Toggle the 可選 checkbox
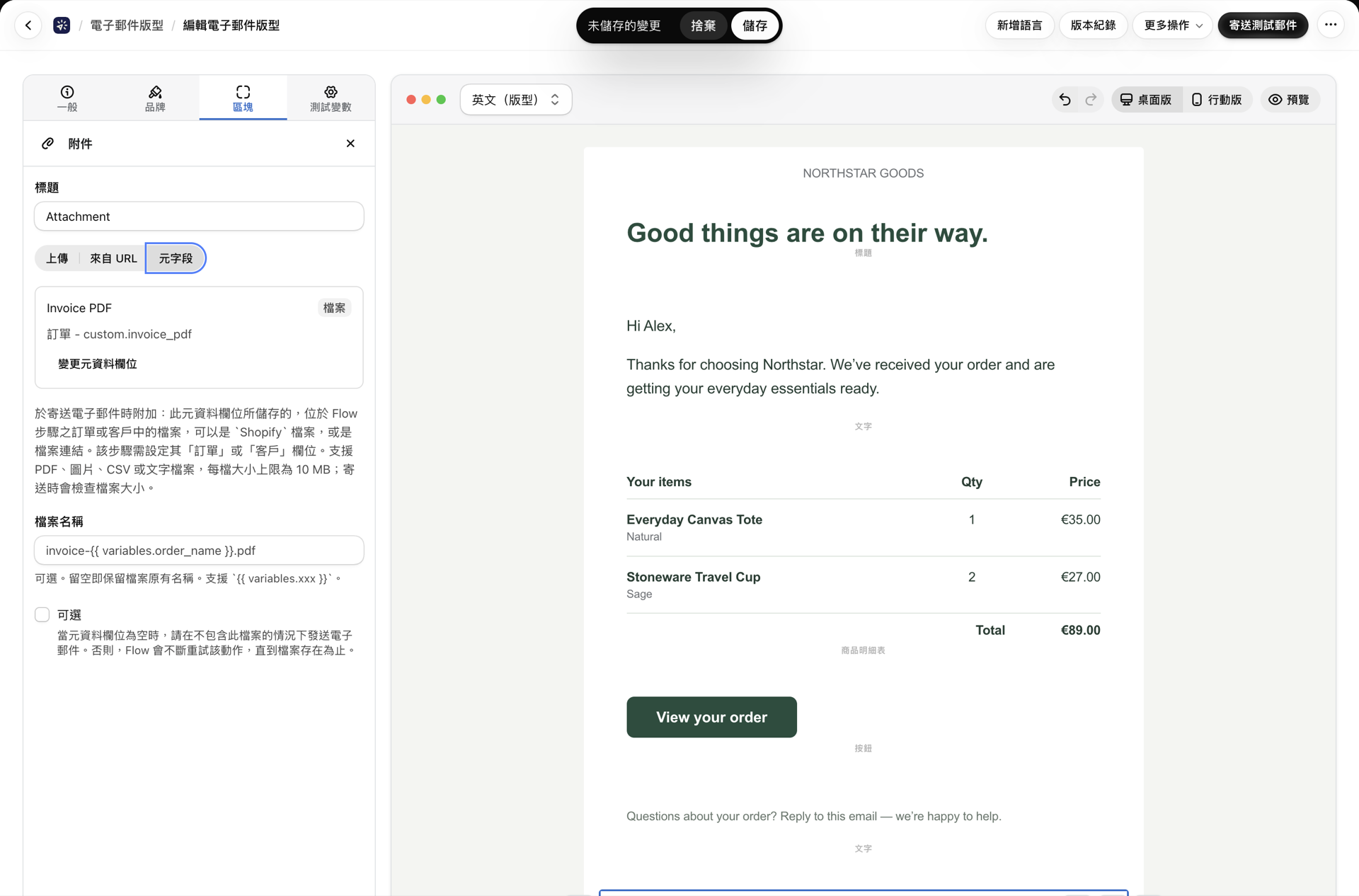The height and width of the screenshot is (896, 1359). (x=42, y=615)
